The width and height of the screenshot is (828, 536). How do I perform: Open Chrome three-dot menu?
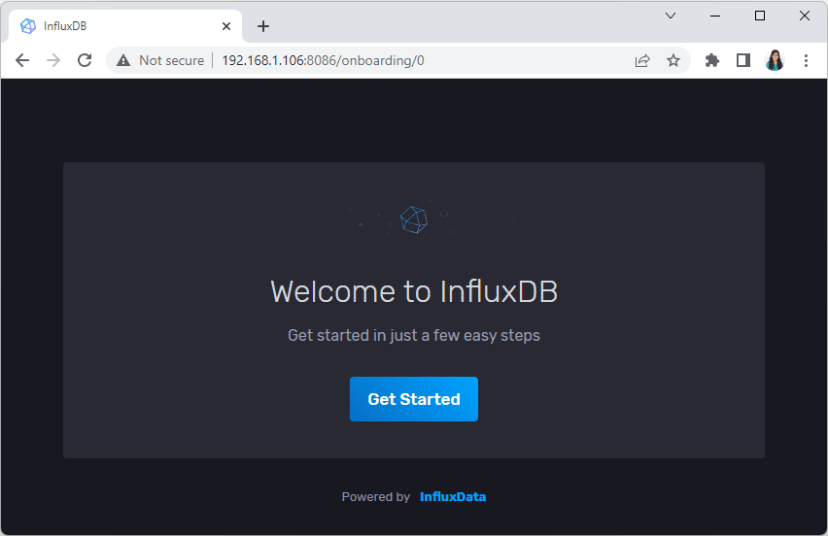pyautogui.click(x=806, y=60)
